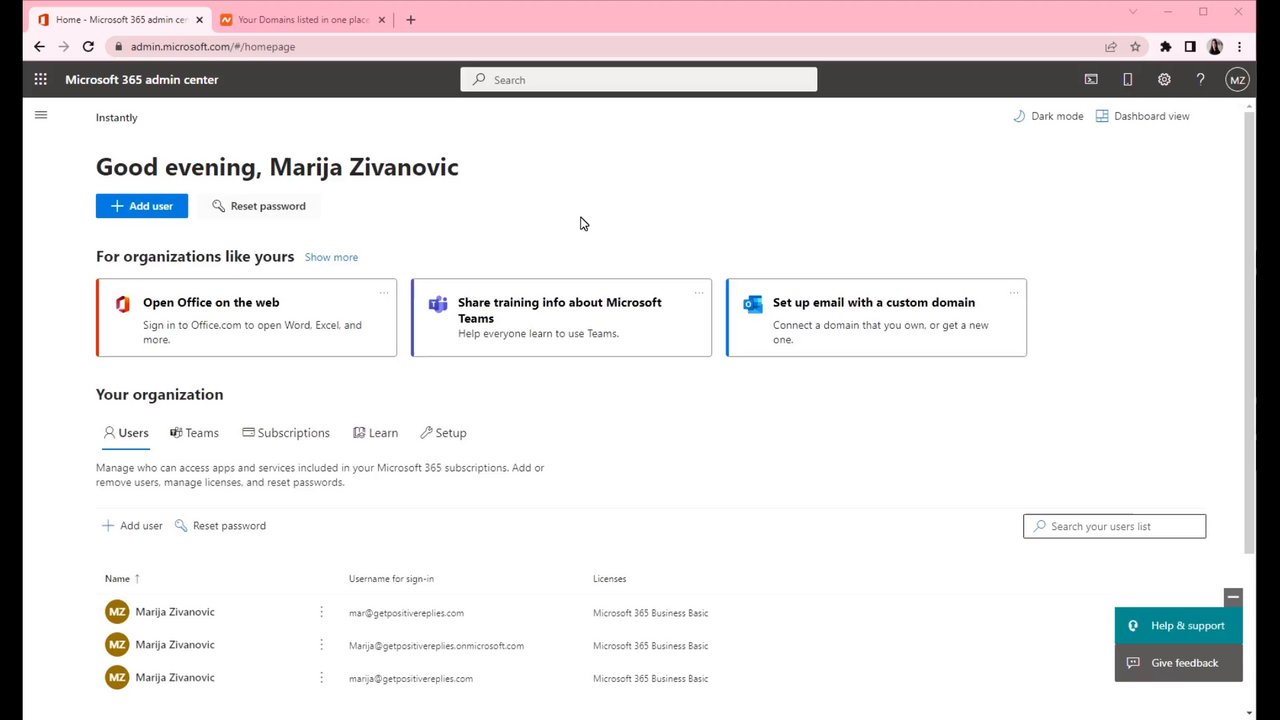Screen dimensions: 1280x720
Task: Sort users by Name column
Action: pos(123,578)
